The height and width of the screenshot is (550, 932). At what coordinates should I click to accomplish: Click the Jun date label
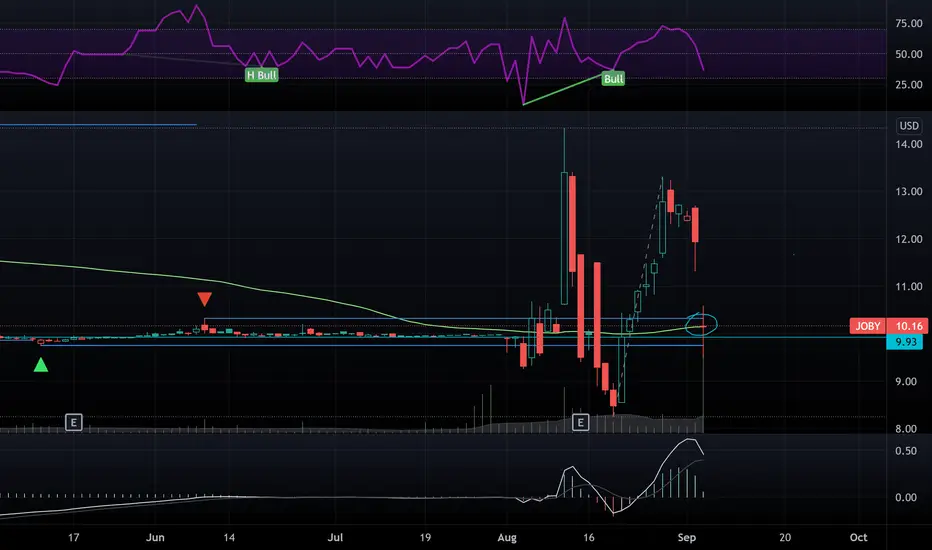[155, 537]
